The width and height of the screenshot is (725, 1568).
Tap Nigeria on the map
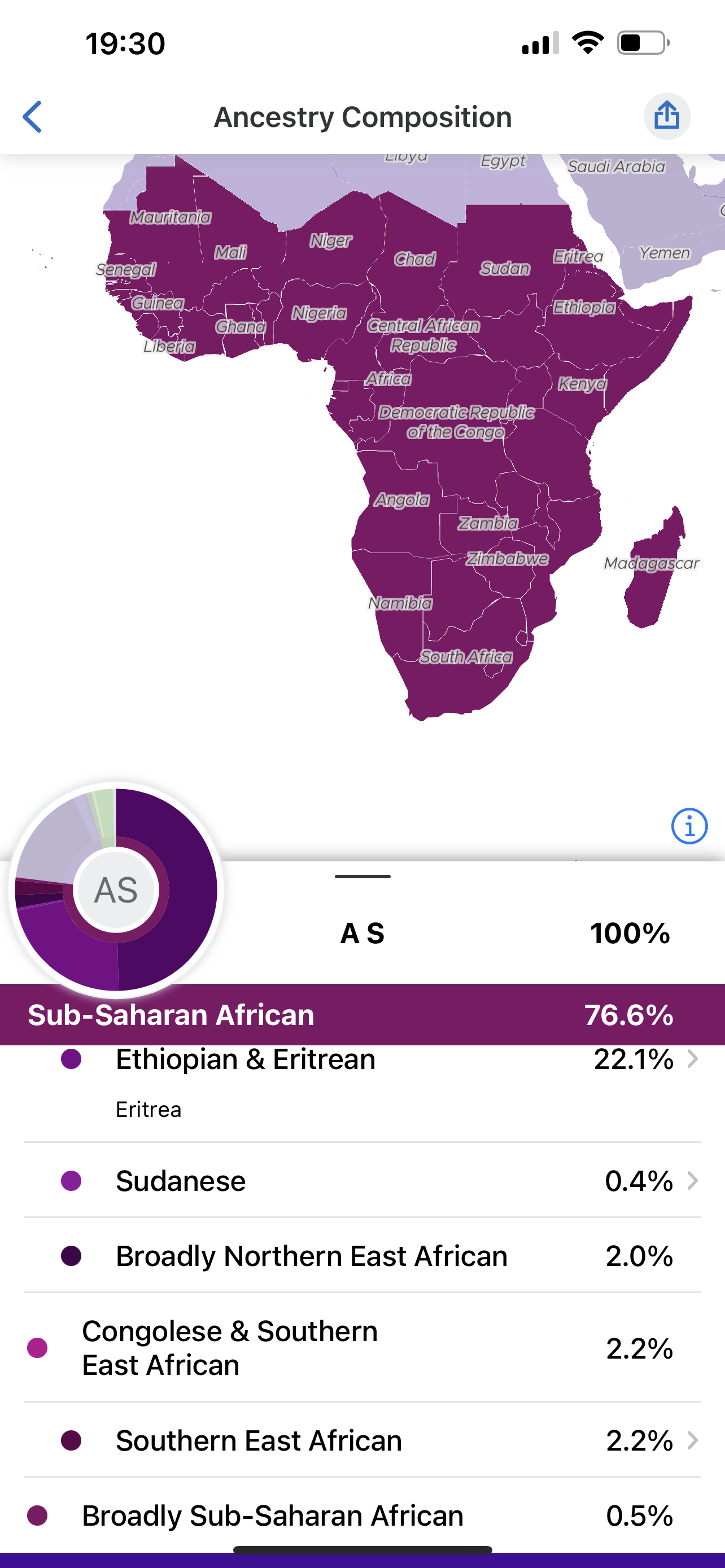click(319, 313)
